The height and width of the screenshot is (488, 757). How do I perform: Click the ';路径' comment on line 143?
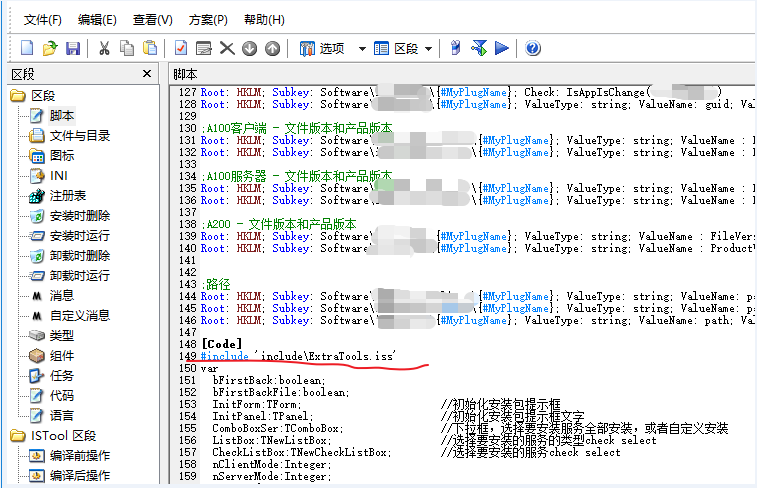point(216,284)
